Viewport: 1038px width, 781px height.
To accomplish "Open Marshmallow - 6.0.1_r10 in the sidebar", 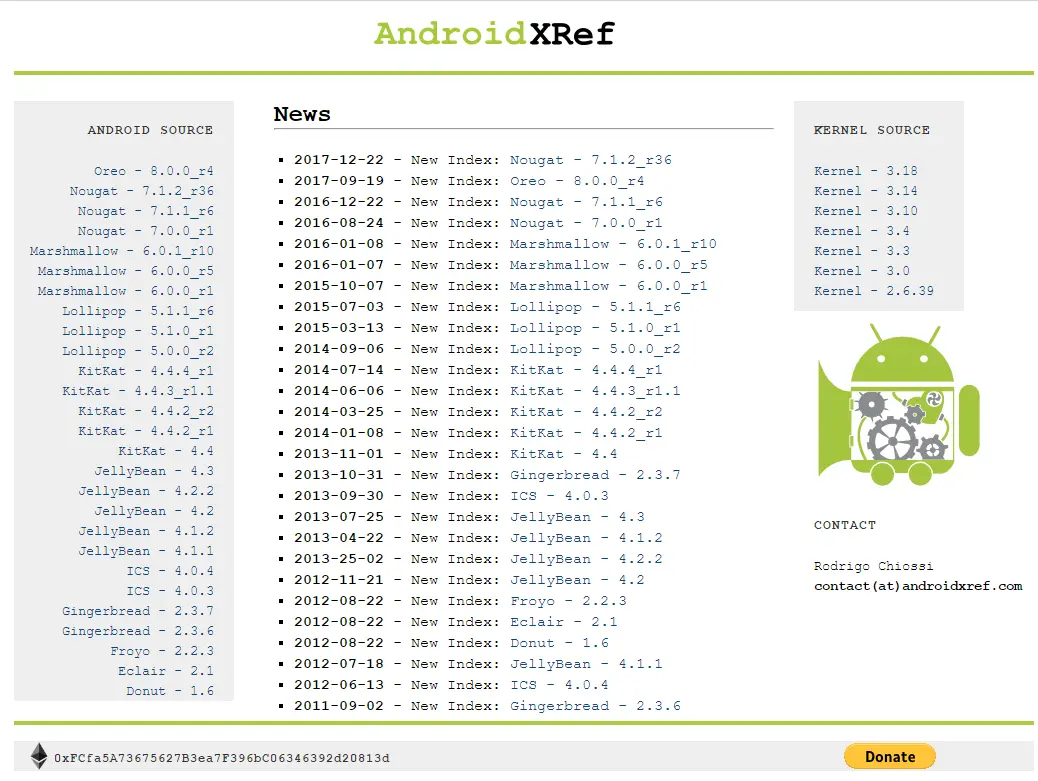I will (122, 251).
